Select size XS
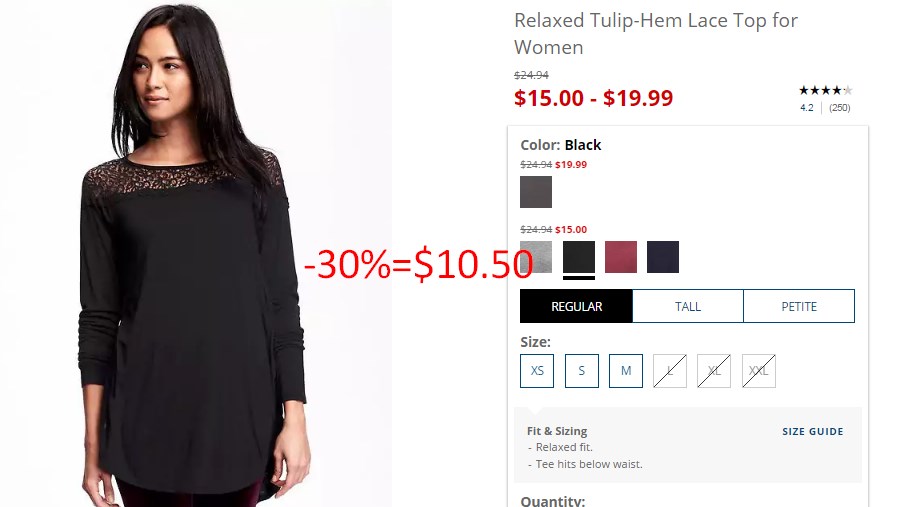Image resolution: width=900 pixels, height=507 pixels. [x=537, y=371]
